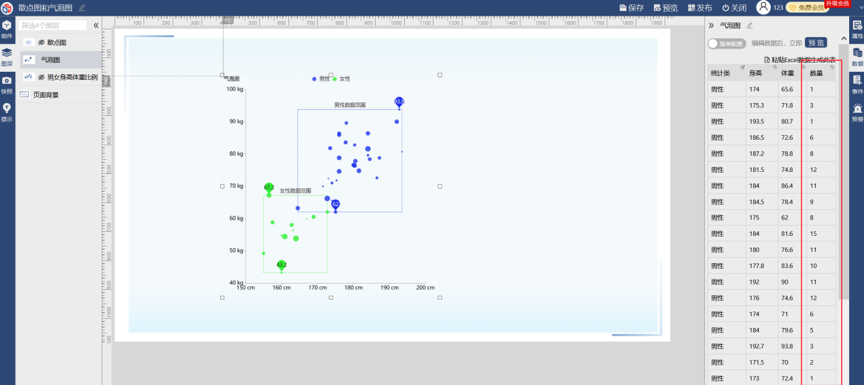Viewport: 864px width, 385px height.
Task: Open the 图层 layers sidebar tab
Action: click(7, 57)
